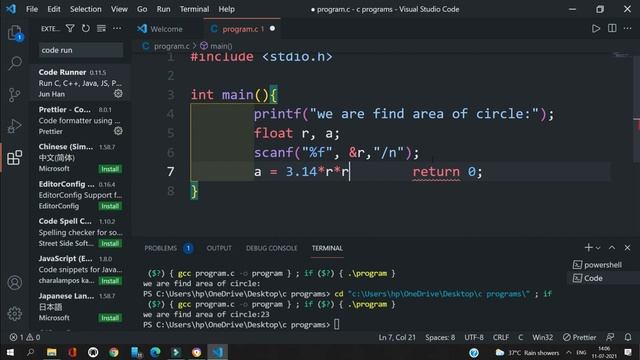
Task: Close the terminal panel
Action: click(627, 247)
